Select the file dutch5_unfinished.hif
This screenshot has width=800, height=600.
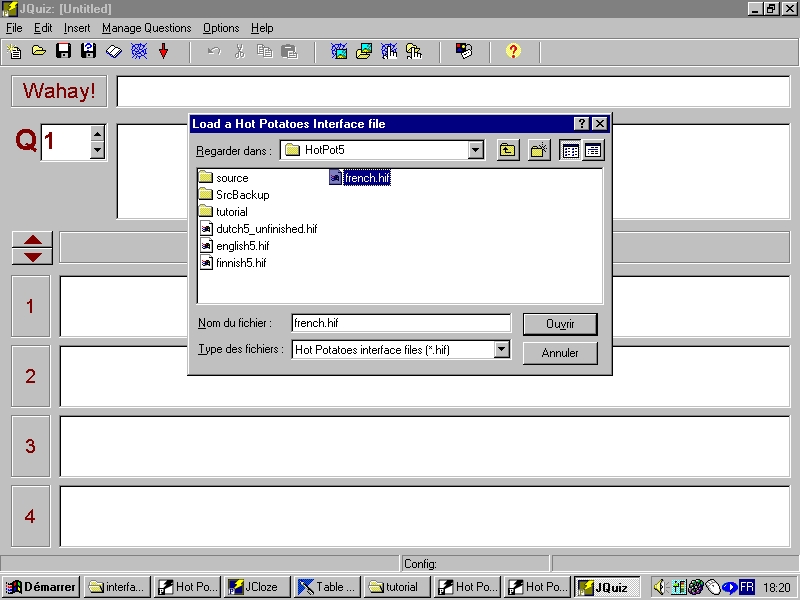click(259, 229)
